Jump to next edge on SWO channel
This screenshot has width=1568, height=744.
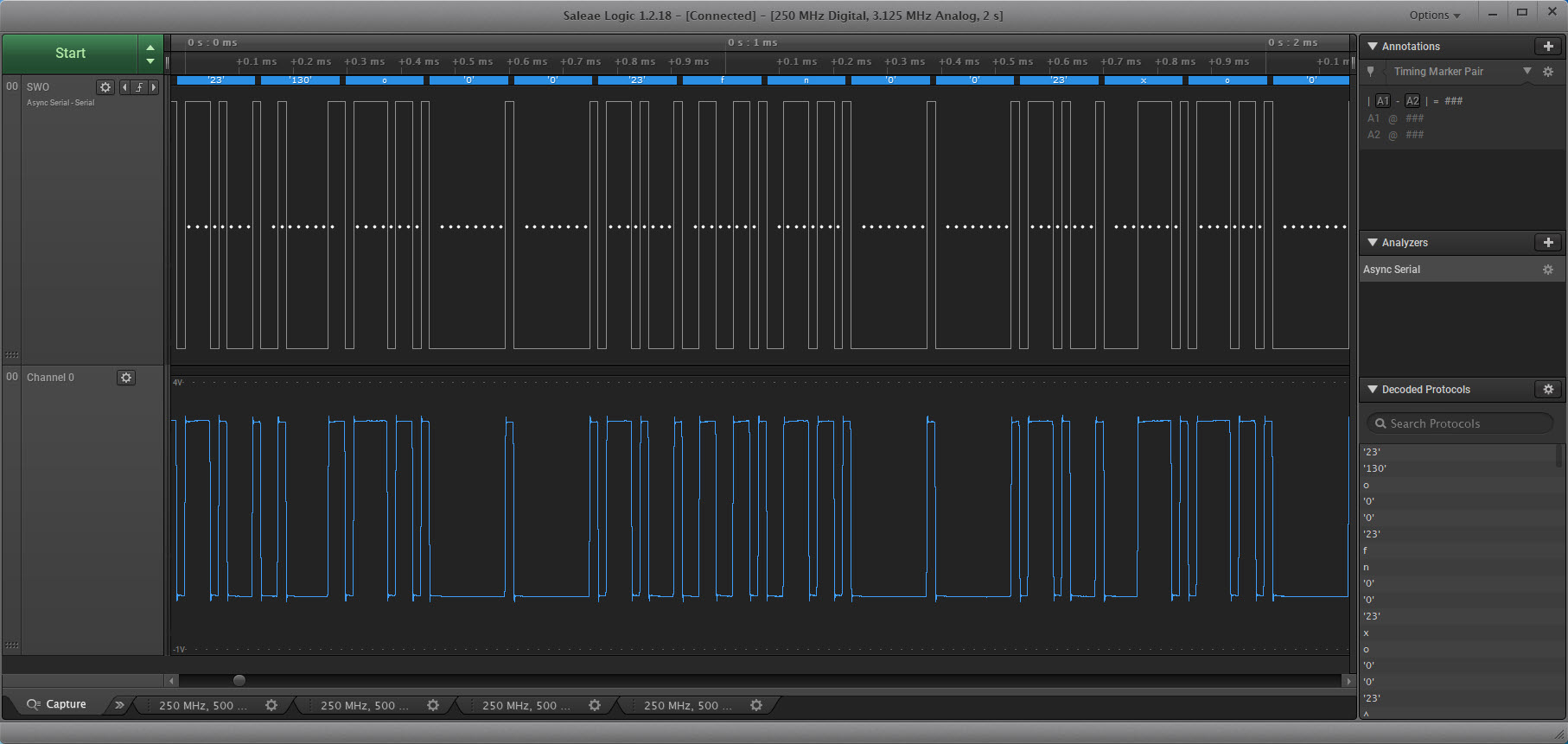click(154, 87)
